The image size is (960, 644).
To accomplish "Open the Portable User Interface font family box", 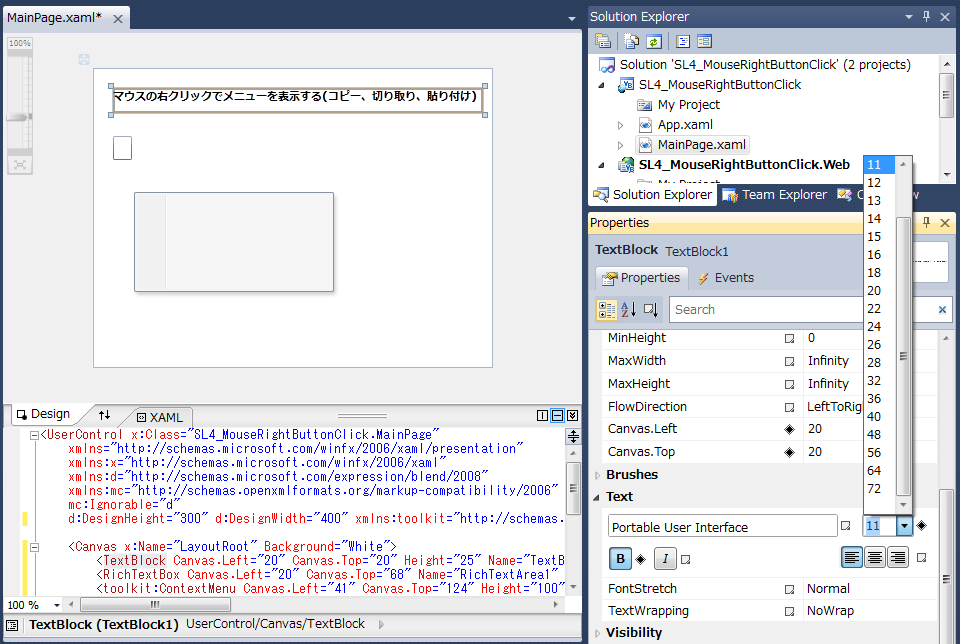I will (722, 526).
